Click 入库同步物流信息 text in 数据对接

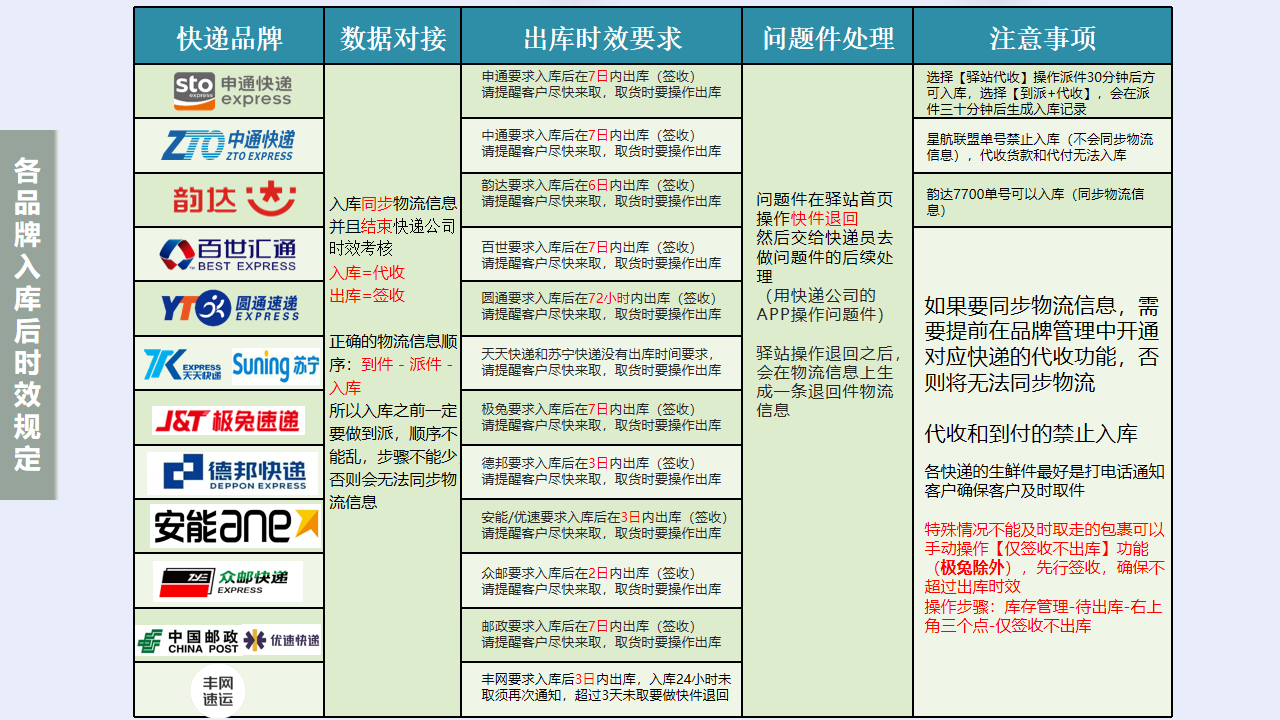coord(393,203)
